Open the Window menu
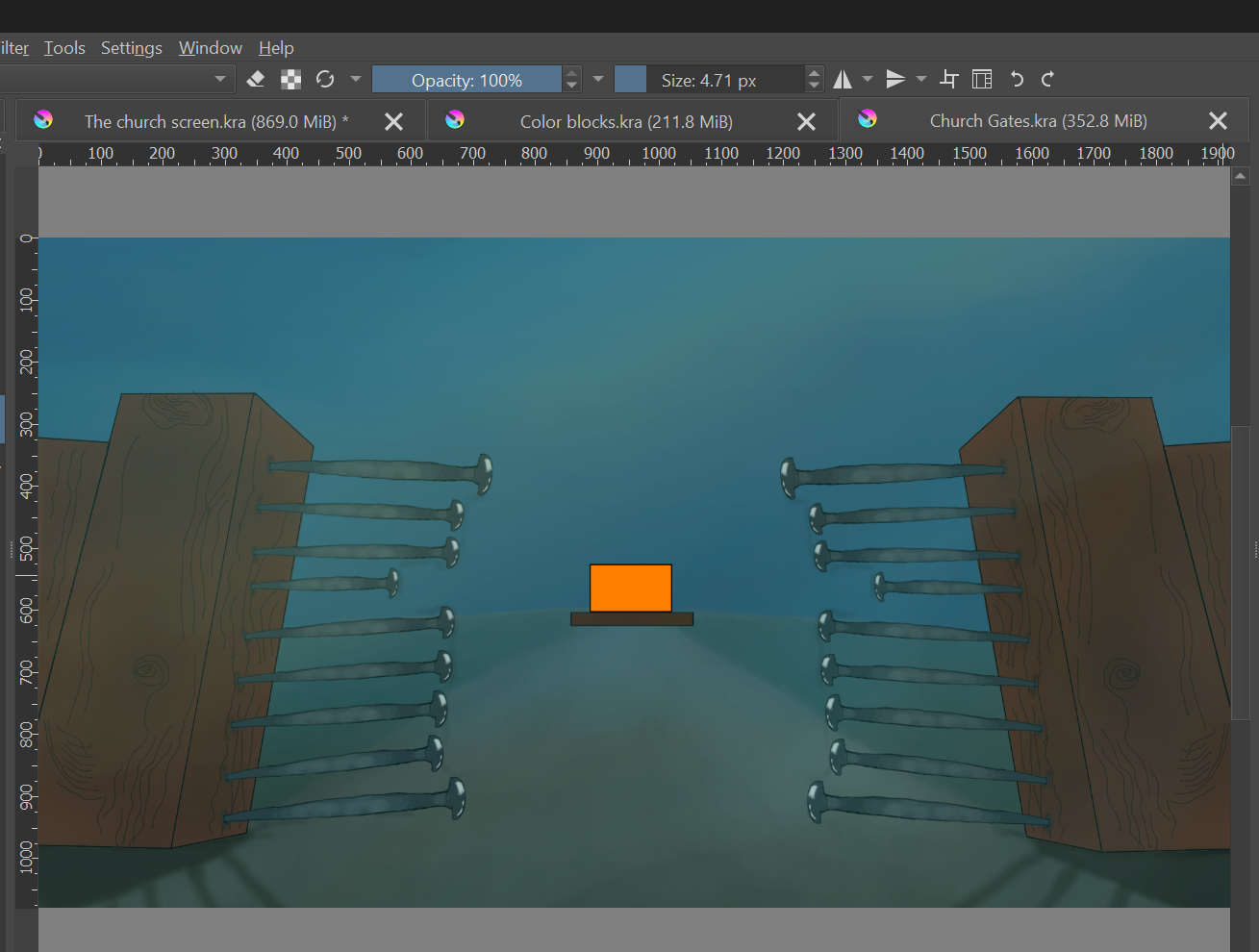The image size is (1259, 952). click(210, 47)
